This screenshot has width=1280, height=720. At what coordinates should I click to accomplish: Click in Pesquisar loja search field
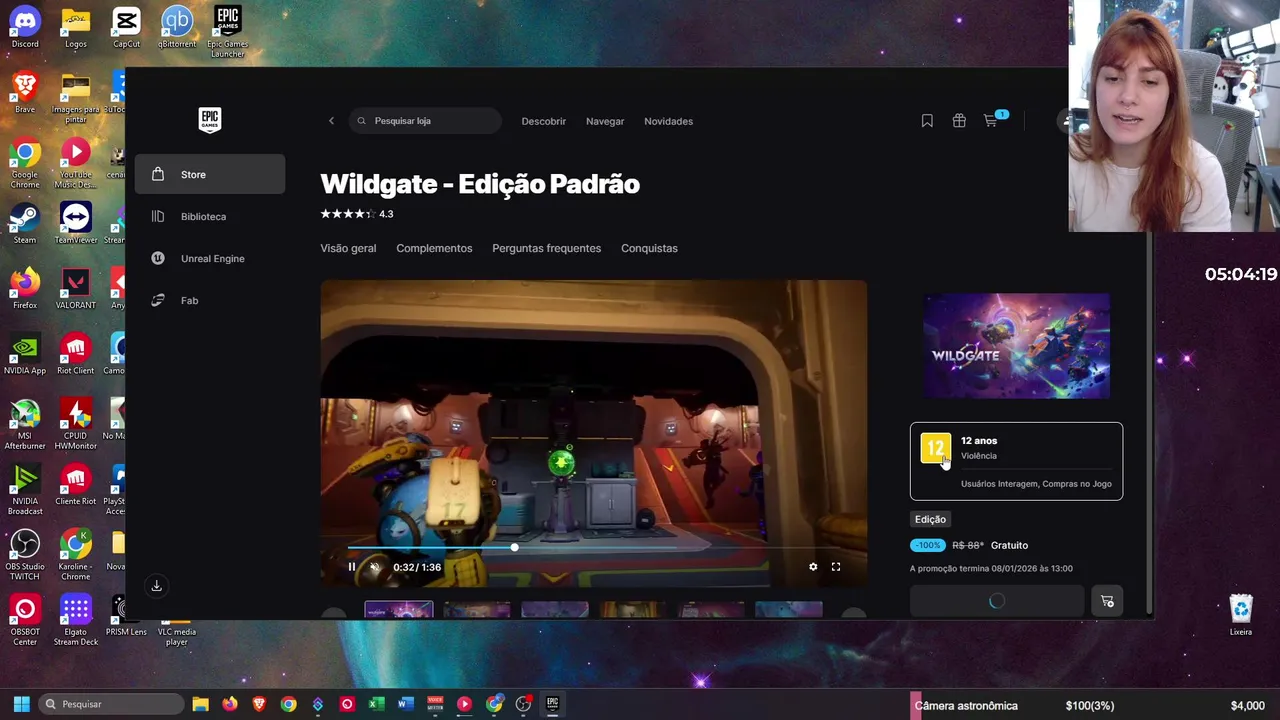(426, 121)
